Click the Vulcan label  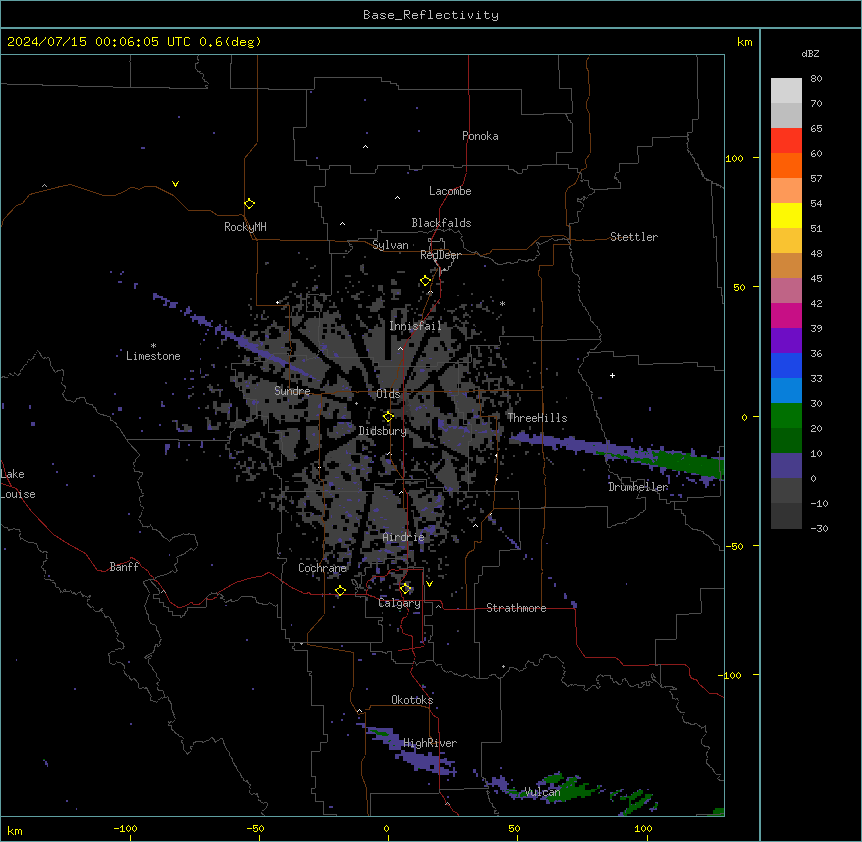pyautogui.click(x=543, y=792)
